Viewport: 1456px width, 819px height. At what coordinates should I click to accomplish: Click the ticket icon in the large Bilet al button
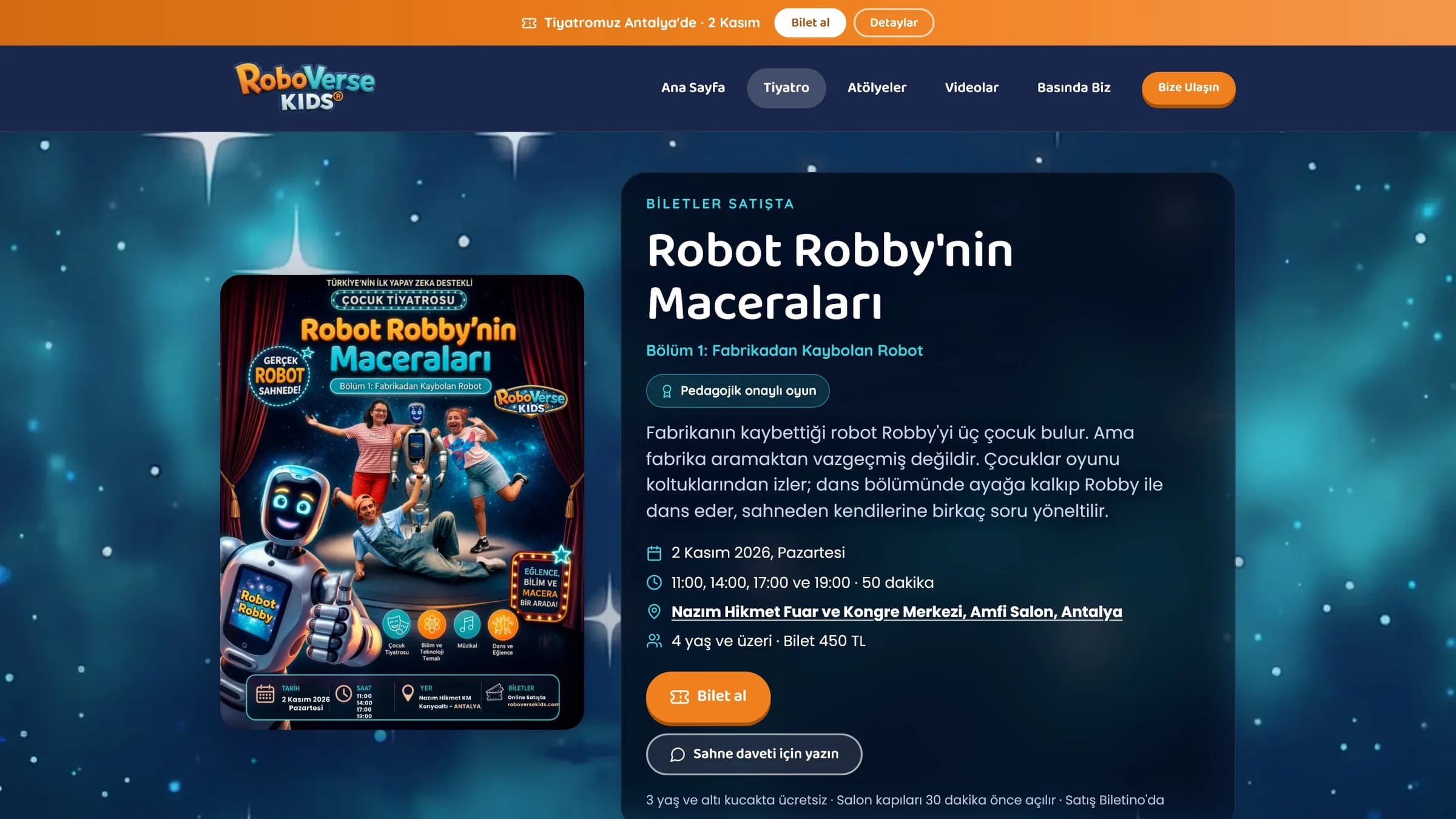pyautogui.click(x=679, y=696)
